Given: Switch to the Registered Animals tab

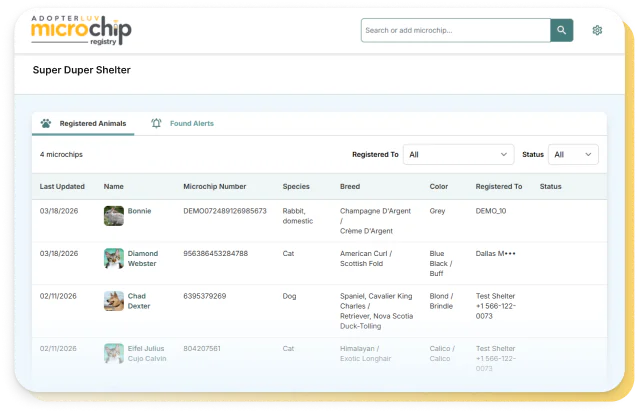Looking at the screenshot, I should click(83, 123).
